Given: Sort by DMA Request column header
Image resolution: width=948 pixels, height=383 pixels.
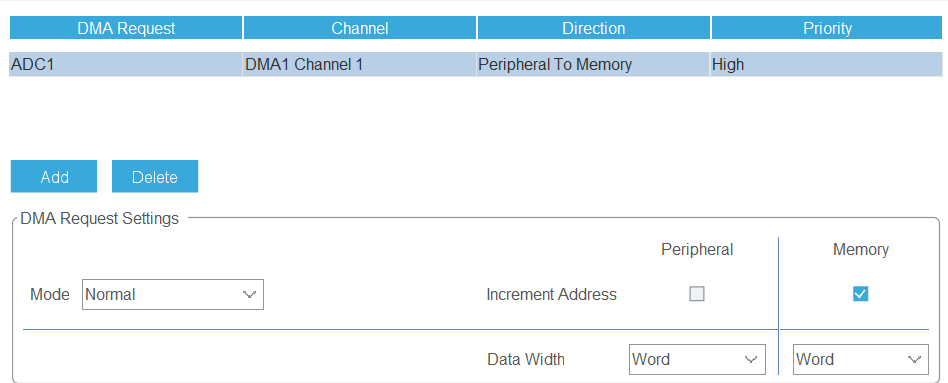Looking at the screenshot, I should point(126,28).
